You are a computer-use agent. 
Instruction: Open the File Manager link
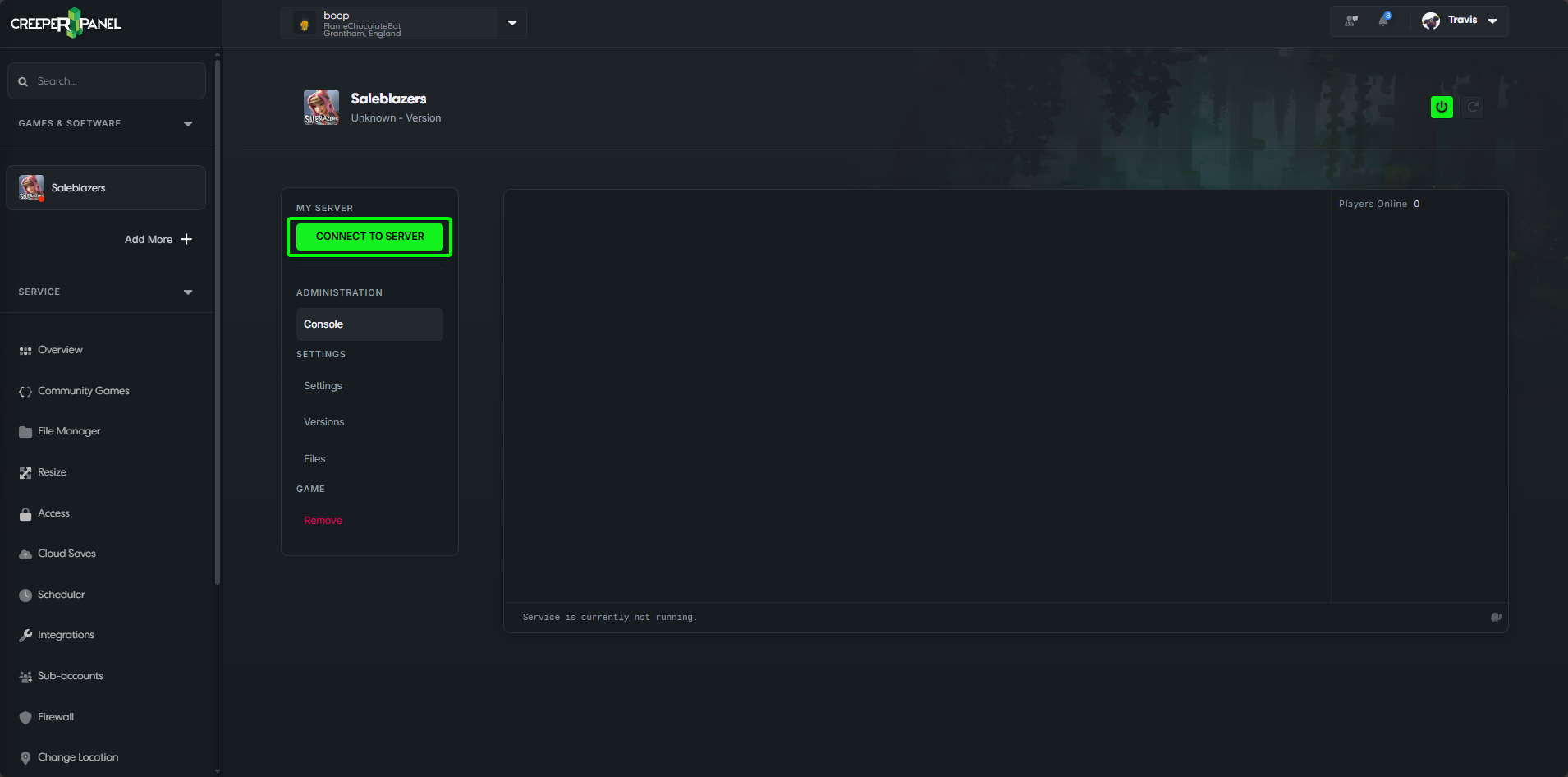69,431
